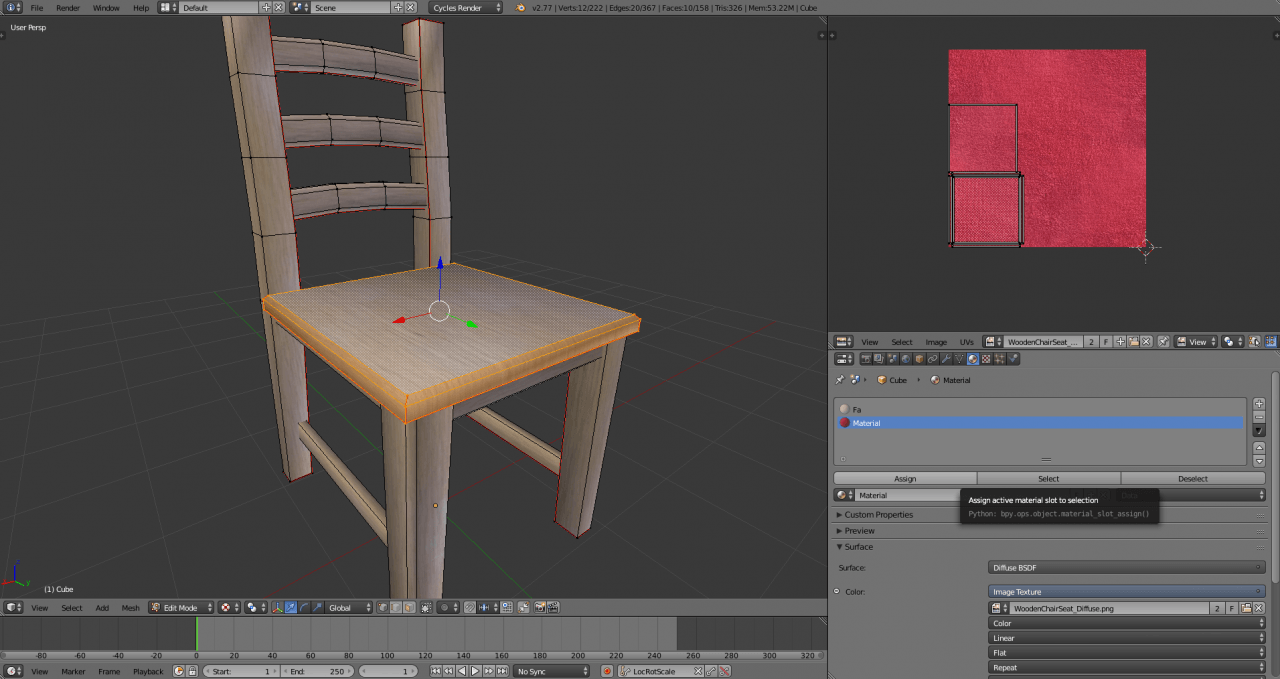Pin the image in UV editor header
The width and height of the screenshot is (1280, 679).
[x=1163, y=342]
